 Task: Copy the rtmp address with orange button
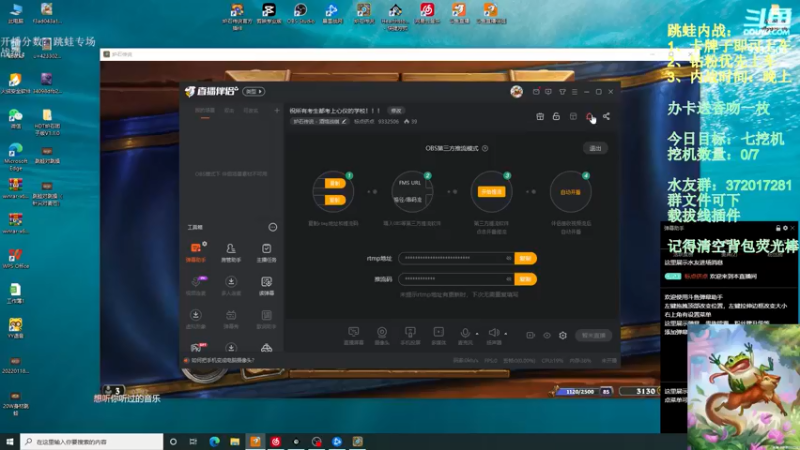point(526,258)
